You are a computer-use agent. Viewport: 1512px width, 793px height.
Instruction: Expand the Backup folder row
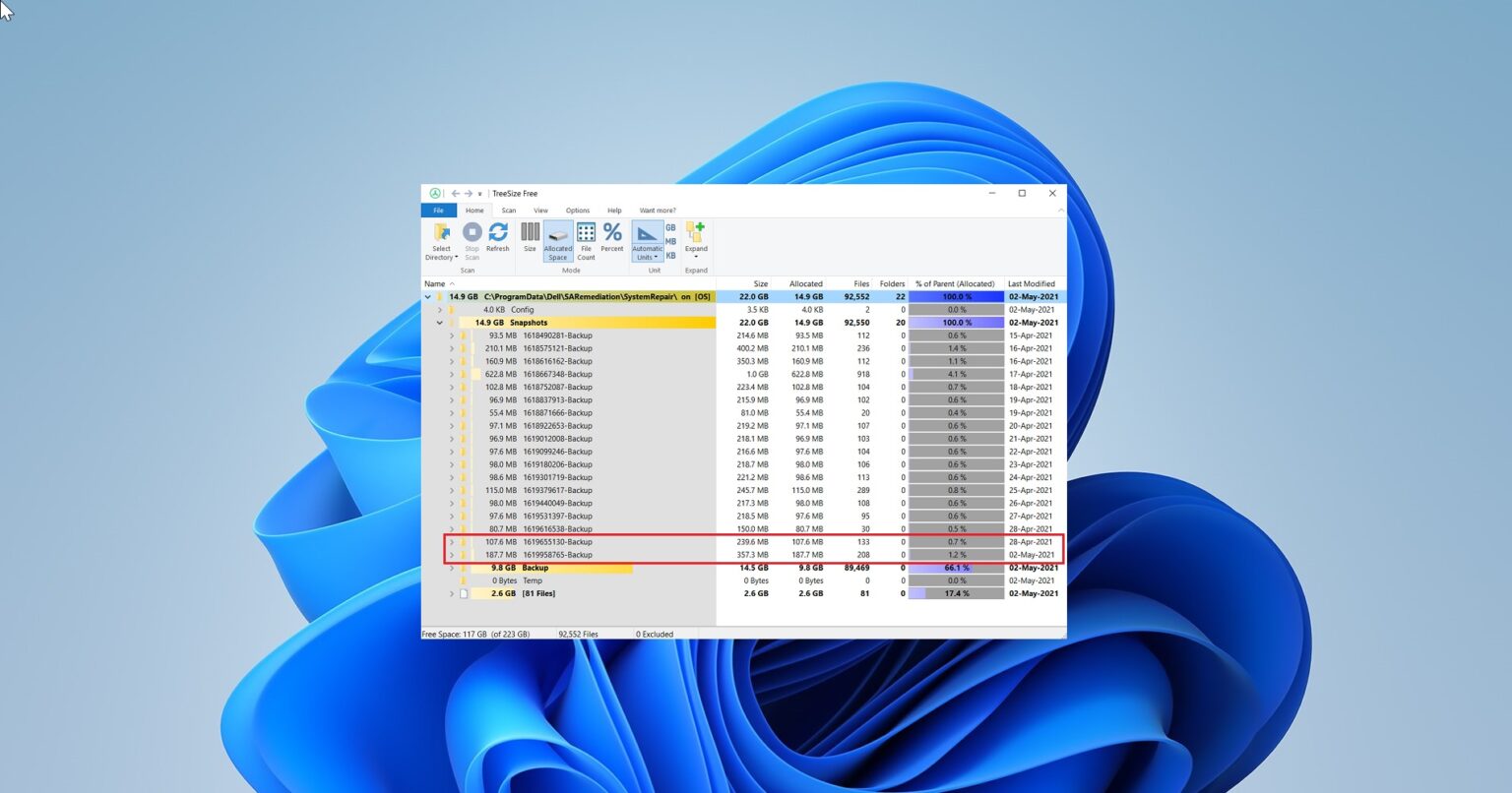tap(451, 568)
